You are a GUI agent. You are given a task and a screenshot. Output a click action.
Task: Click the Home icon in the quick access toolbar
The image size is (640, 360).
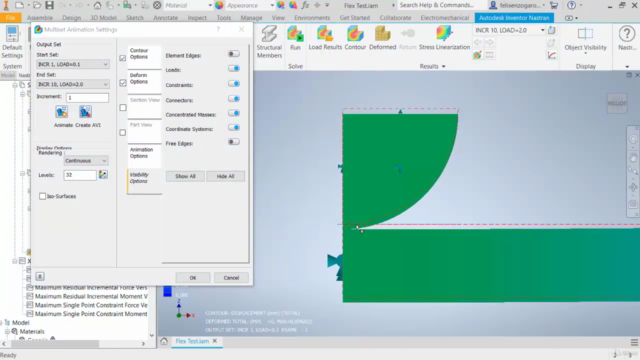(97, 5)
